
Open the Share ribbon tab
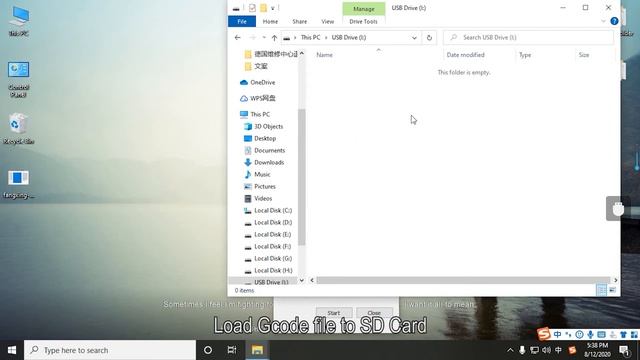299,21
